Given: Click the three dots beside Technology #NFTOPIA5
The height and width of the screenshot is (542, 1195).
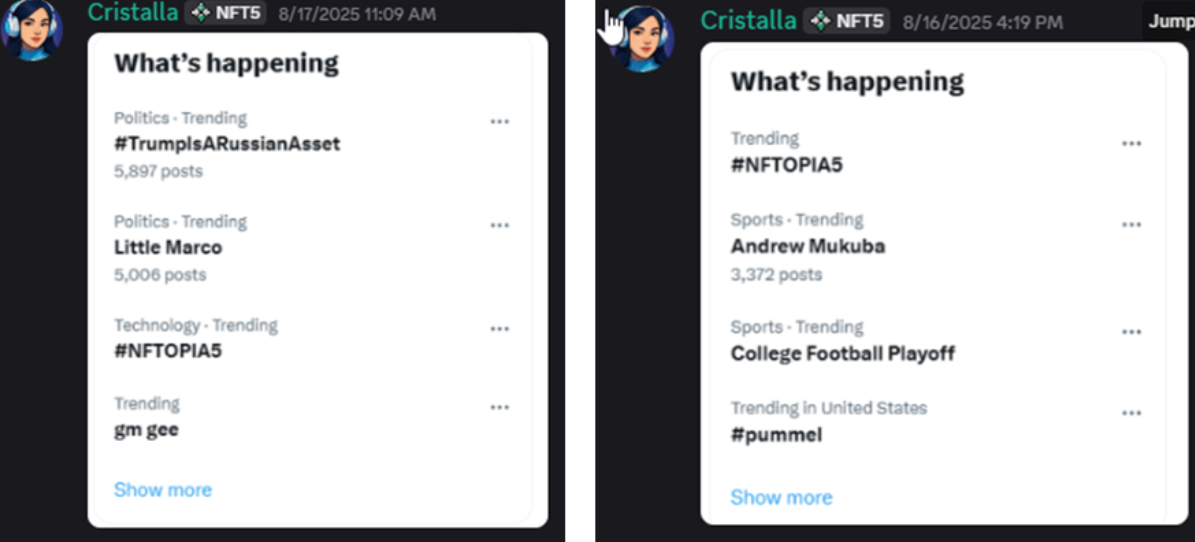Looking at the screenshot, I should click(x=499, y=329).
